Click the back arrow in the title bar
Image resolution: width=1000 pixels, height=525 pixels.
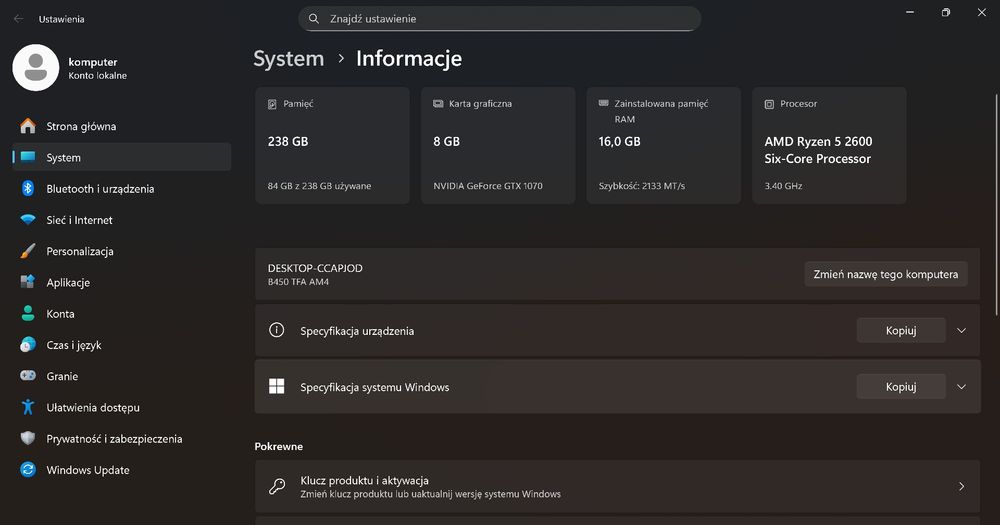point(18,19)
